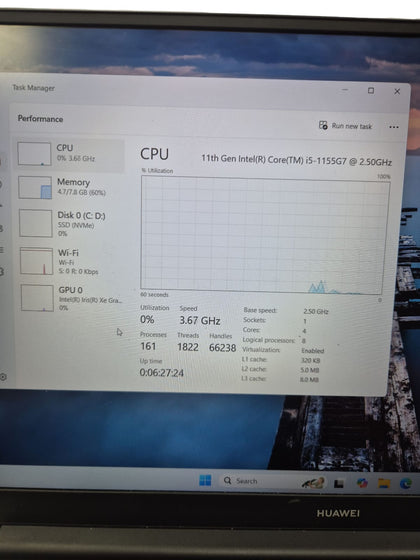Open the three-dot more options menu
The image size is (420, 560).
point(394,127)
